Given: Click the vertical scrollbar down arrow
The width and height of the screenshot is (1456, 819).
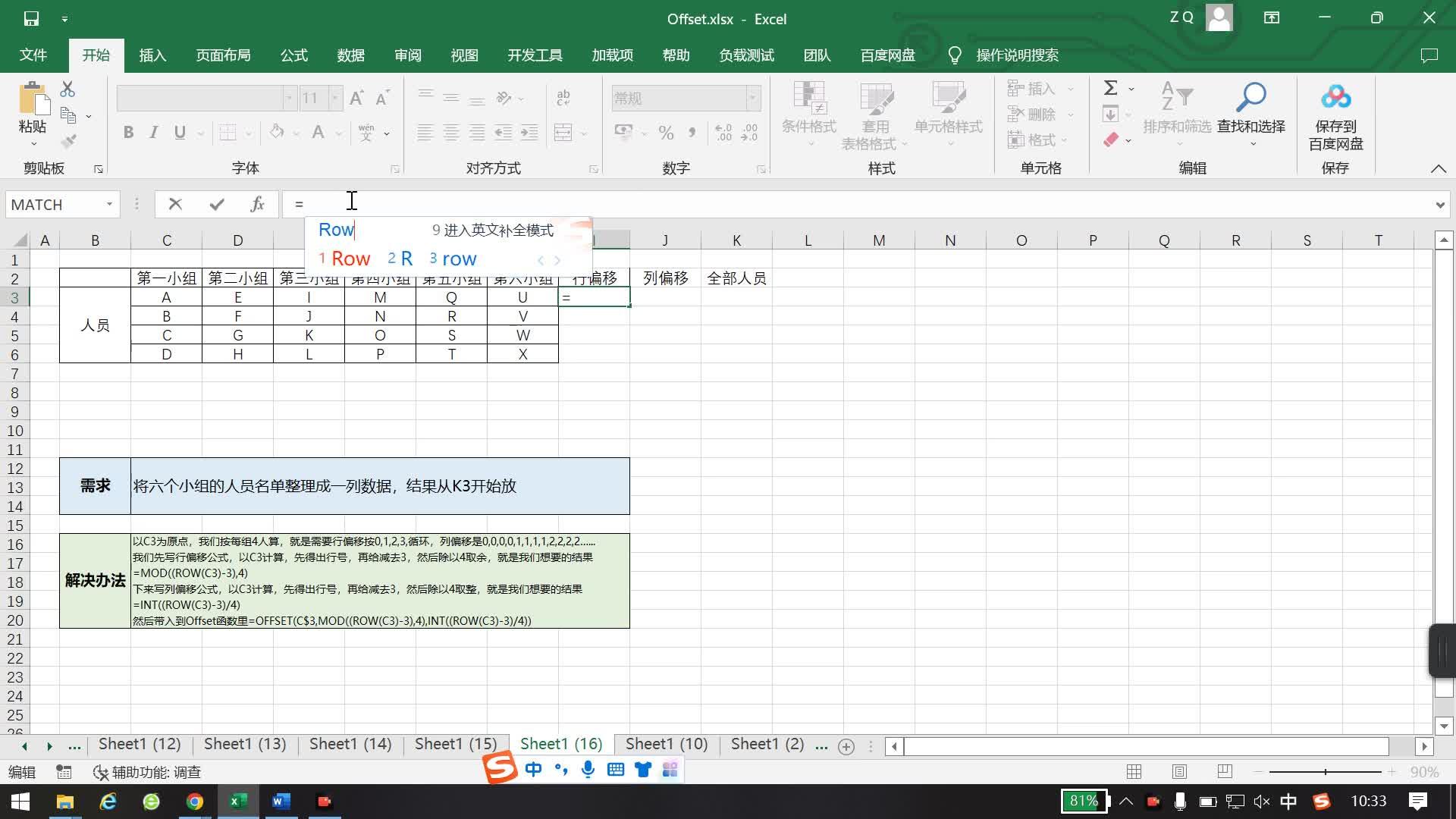Looking at the screenshot, I should (1444, 726).
